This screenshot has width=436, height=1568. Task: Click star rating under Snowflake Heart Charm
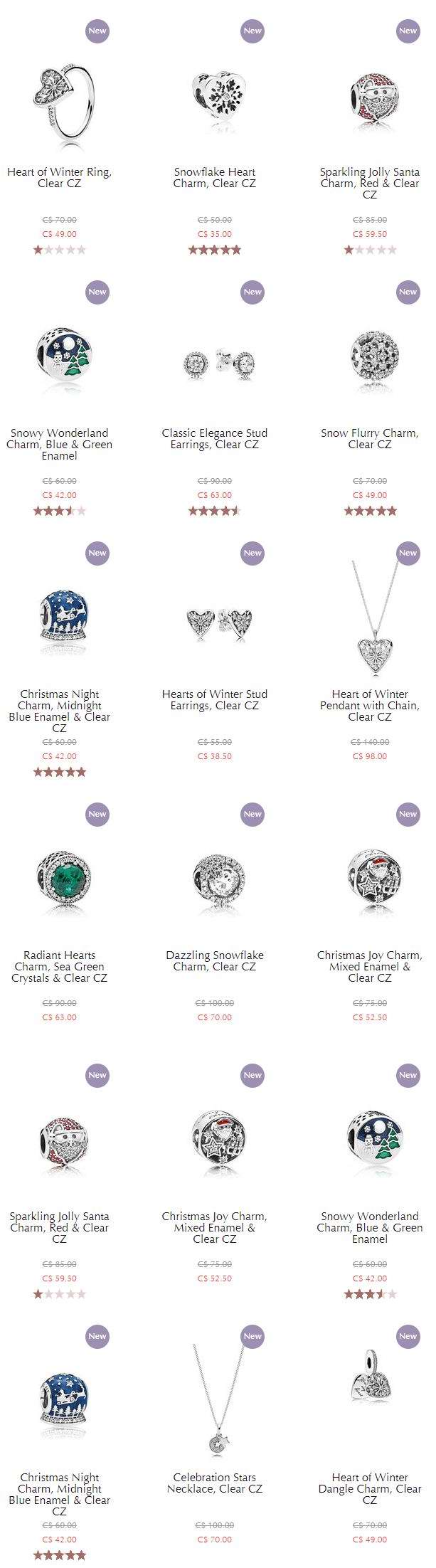click(215, 250)
